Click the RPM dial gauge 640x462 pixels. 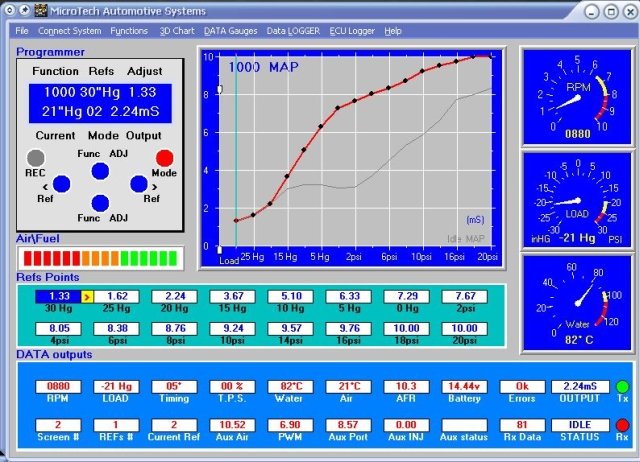(577, 97)
